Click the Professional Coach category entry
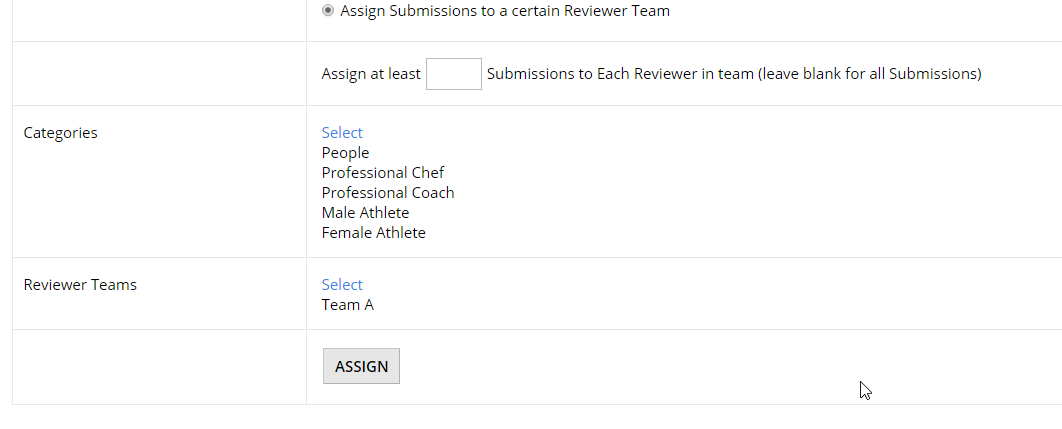The image size is (1062, 429). tap(388, 193)
